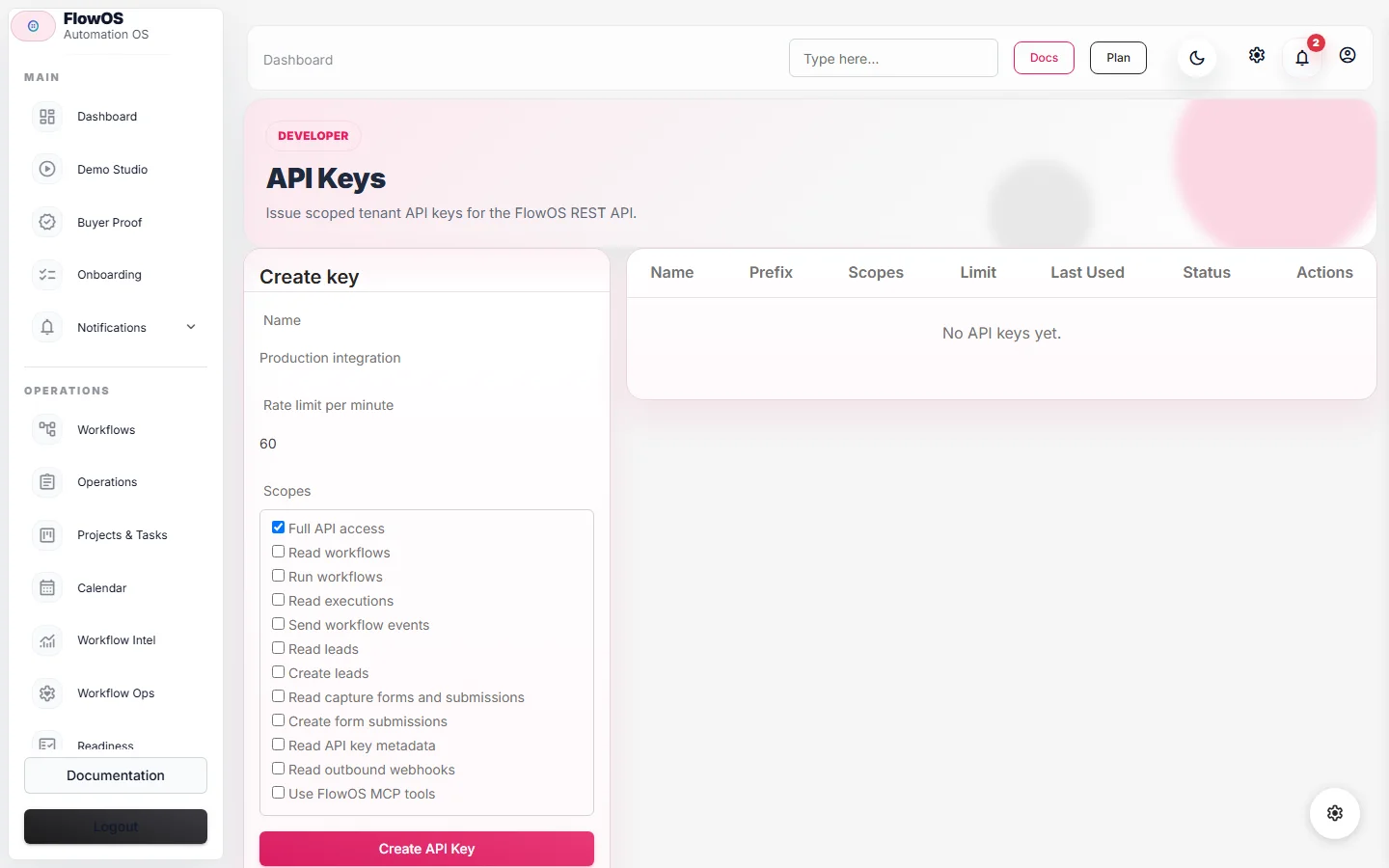Click the Dashboard breadcrumb link
1389x868 pixels.
click(x=298, y=60)
